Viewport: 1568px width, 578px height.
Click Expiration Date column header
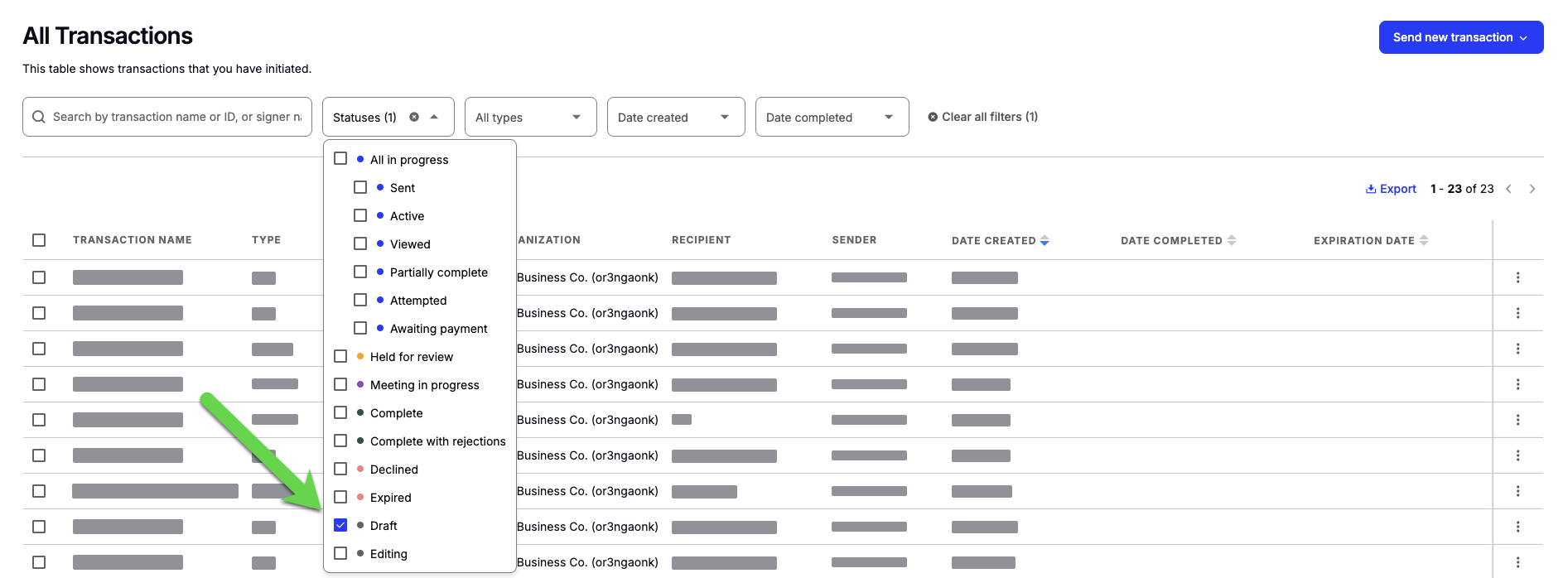[1364, 240]
